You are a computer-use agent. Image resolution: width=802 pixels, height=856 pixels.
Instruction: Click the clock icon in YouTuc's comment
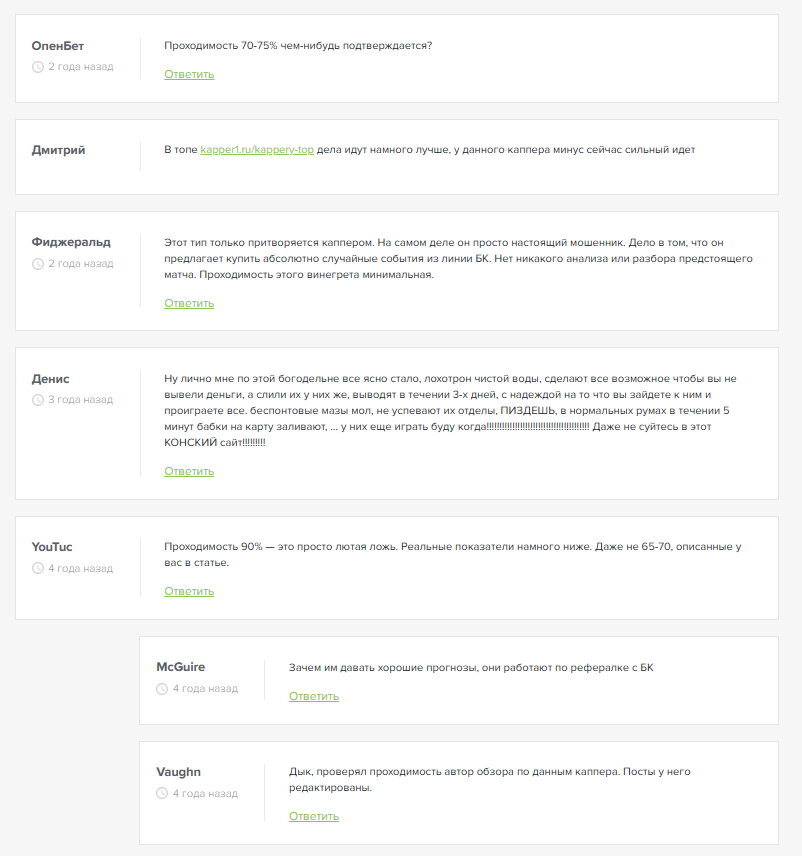[38, 568]
